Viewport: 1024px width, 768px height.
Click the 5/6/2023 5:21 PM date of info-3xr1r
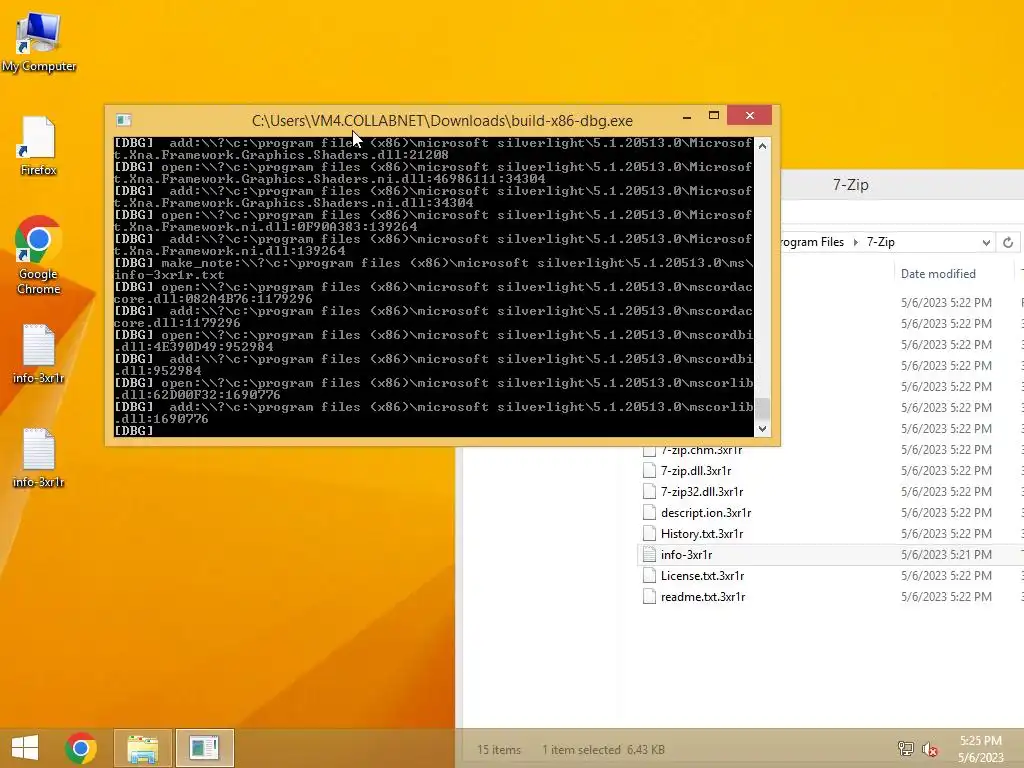[x=946, y=554]
